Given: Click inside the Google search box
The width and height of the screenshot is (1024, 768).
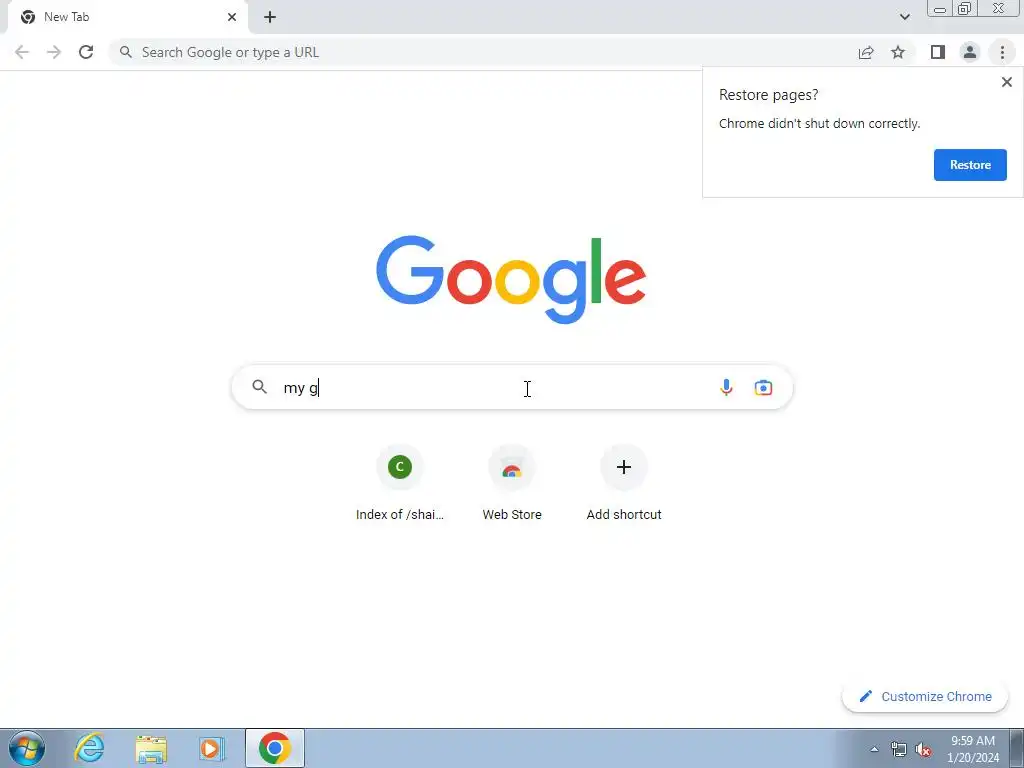Looking at the screenshot, I should tap(512, 387).
